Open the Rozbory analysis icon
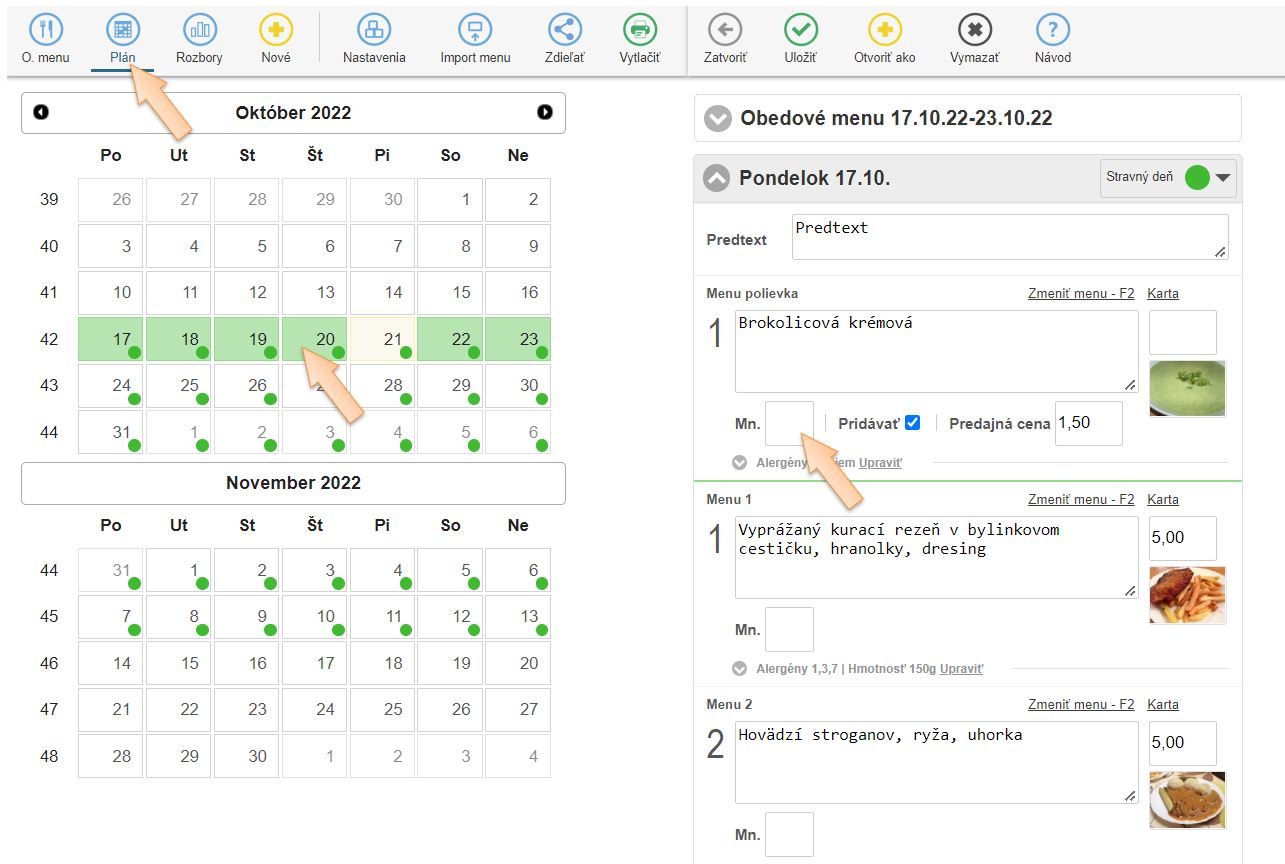The width and height of the screenshot is (1285, 864). point(199,32)
